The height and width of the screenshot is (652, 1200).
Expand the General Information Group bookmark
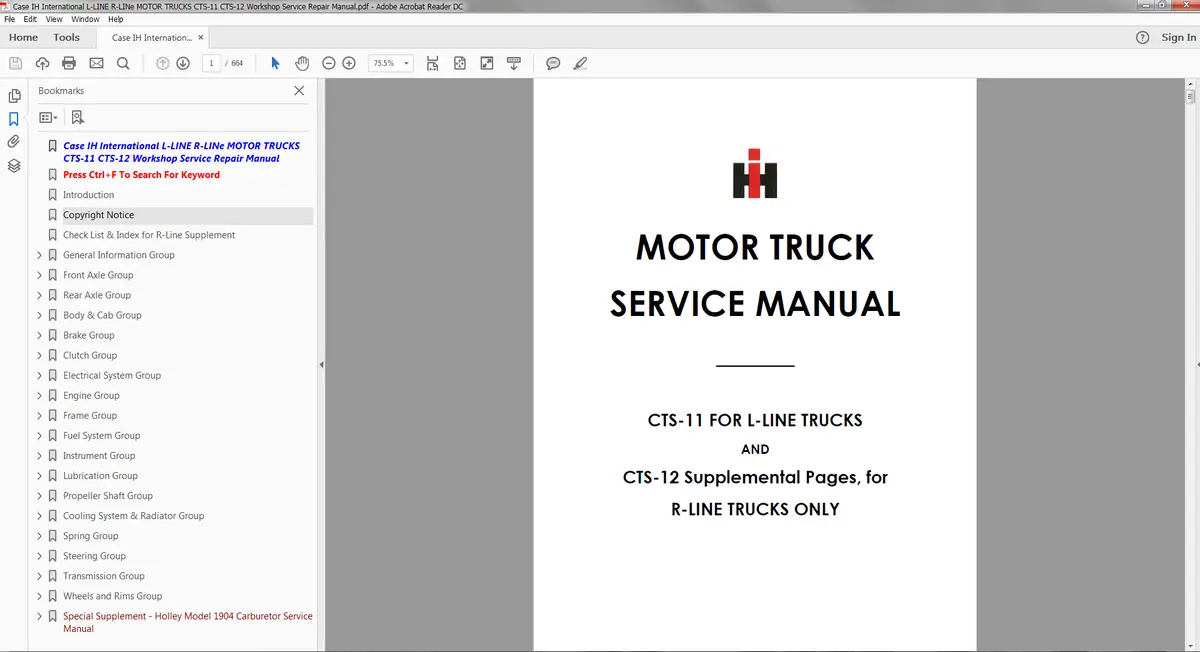tap(40, 255)
